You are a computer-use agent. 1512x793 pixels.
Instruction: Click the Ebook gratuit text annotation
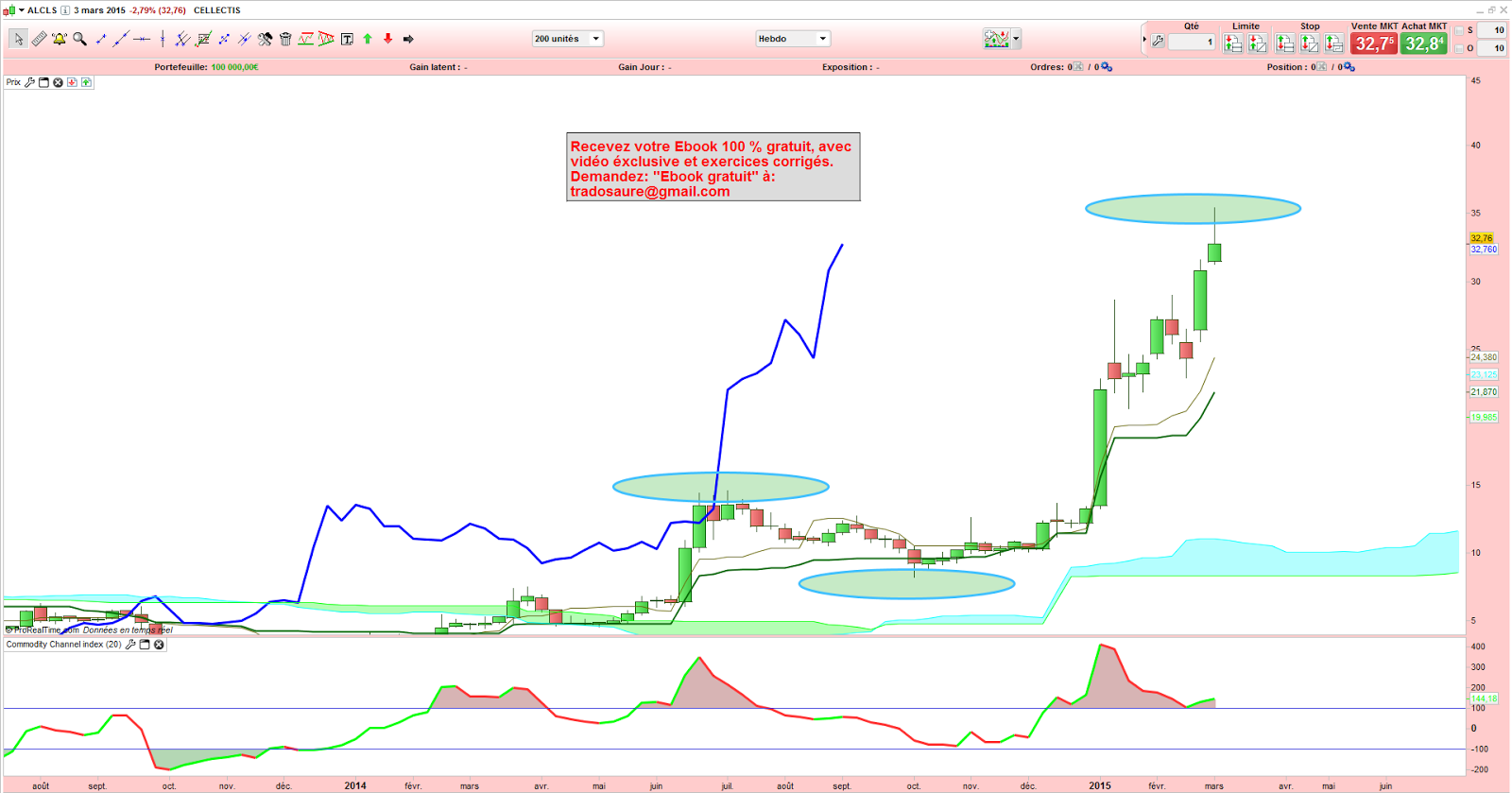(713, 166)
